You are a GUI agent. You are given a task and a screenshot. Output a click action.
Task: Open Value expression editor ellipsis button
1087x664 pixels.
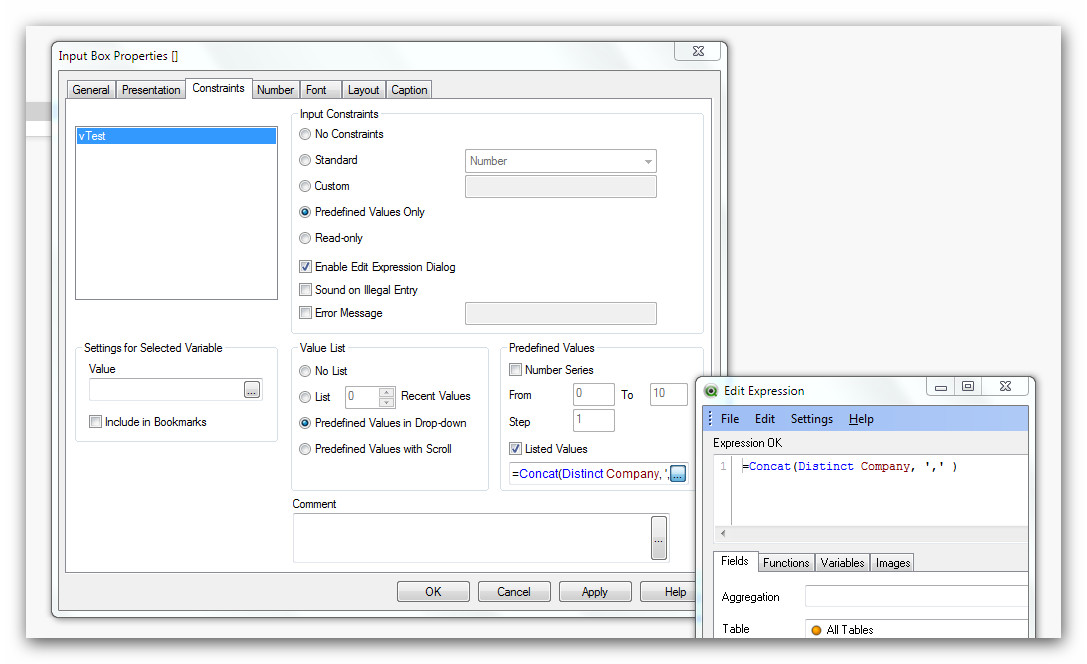pyautogui.click(x=252, y=390)
